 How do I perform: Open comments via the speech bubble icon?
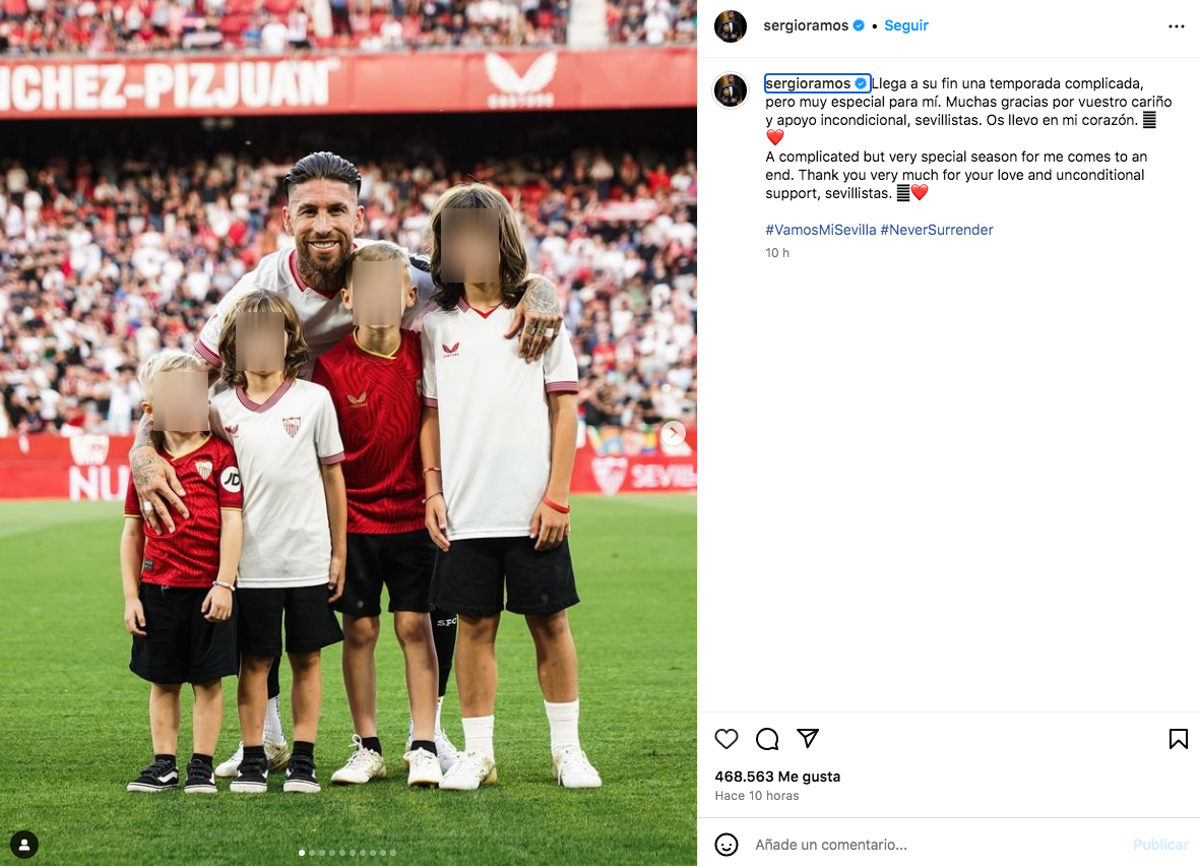pyautogui.click(x=767, y=739)
